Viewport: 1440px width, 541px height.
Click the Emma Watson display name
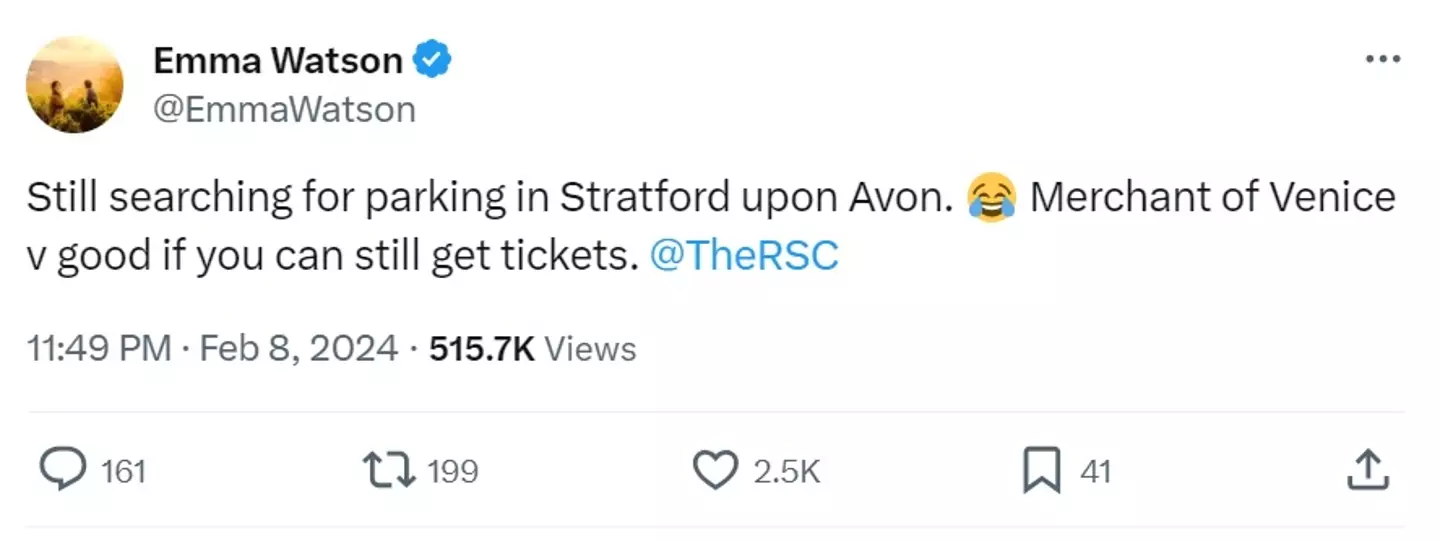coord(277,61)
